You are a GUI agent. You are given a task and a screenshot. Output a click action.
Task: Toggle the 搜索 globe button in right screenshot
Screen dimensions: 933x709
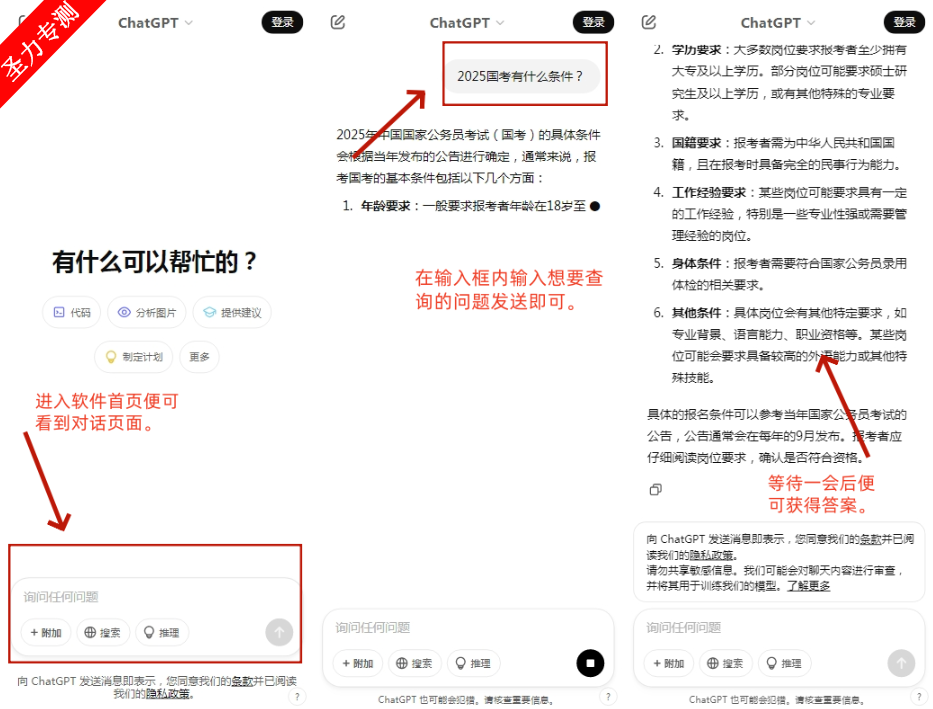point(725,663)
